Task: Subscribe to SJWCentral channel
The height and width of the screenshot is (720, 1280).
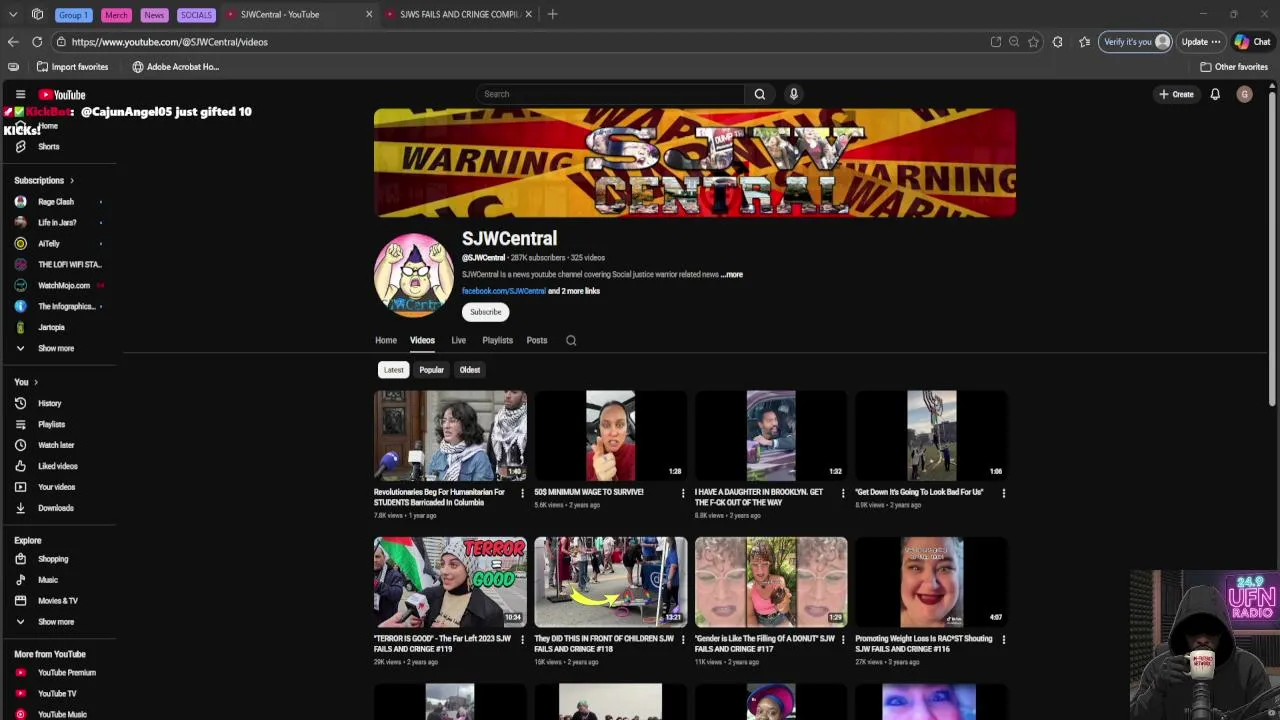Action: [x=486, y=312]
